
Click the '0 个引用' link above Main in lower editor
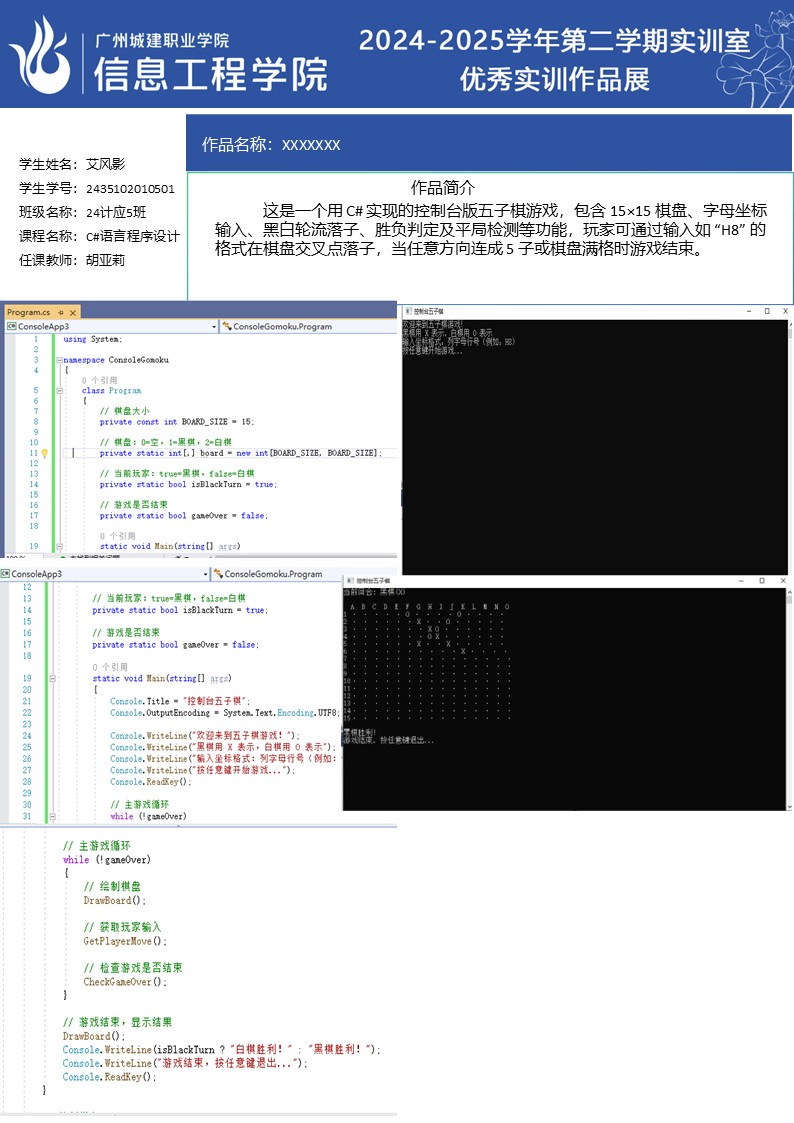[x=109, y=667]
